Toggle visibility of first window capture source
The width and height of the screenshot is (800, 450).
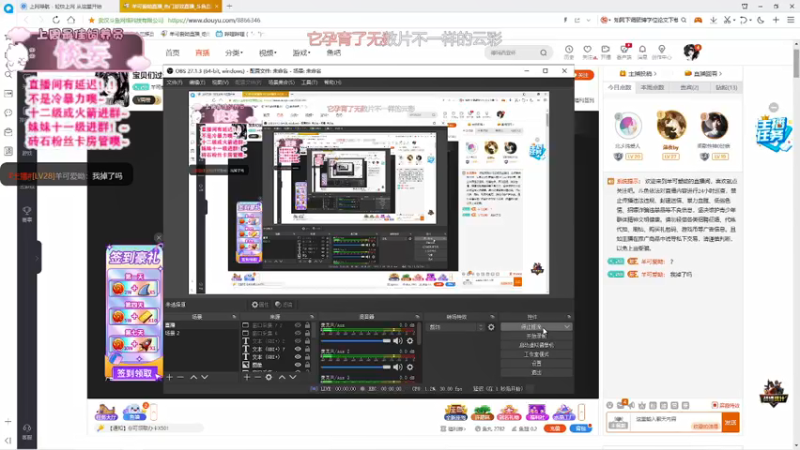(298, 325)
